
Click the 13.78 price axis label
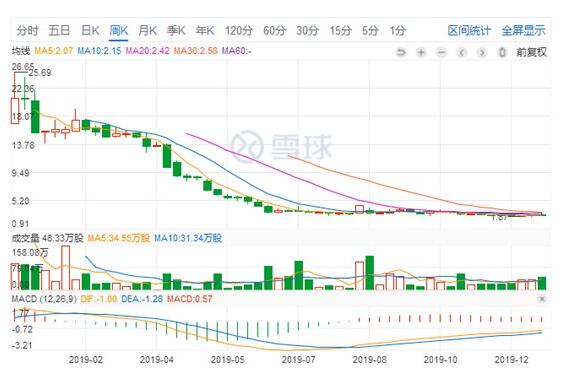(x=23, y=146)
